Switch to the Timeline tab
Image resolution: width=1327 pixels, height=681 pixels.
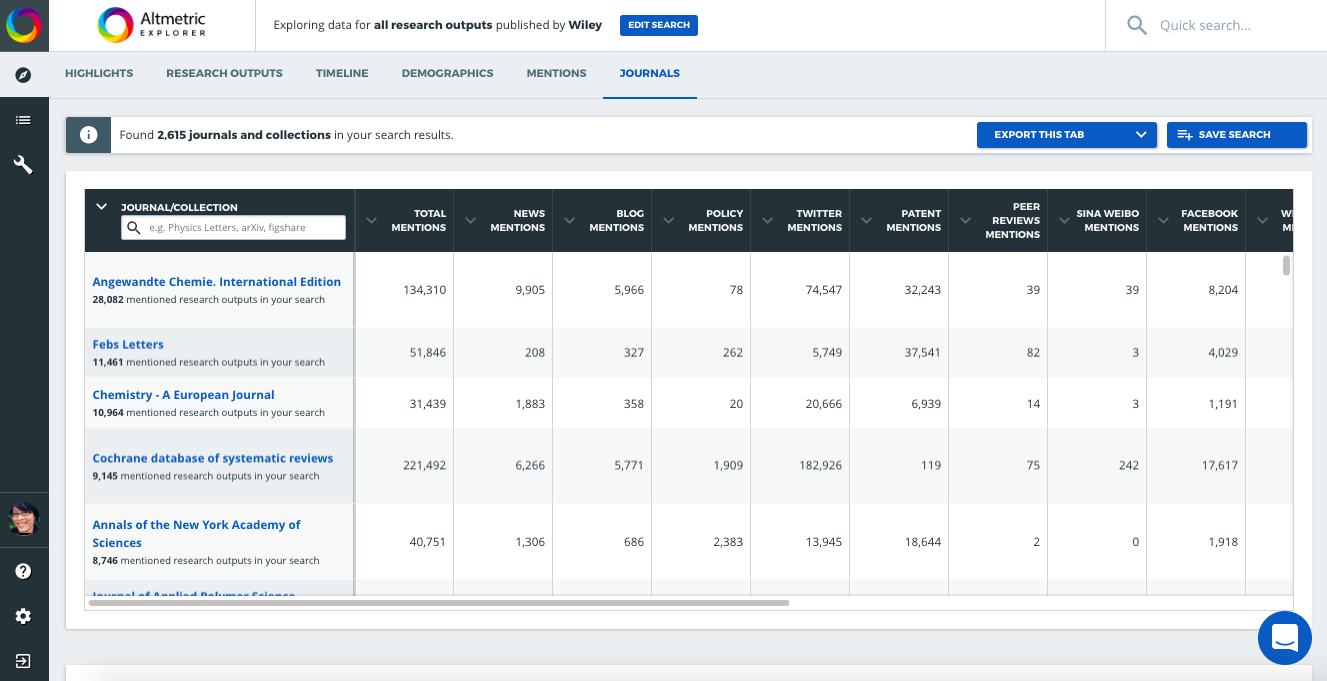coord(342,73)
